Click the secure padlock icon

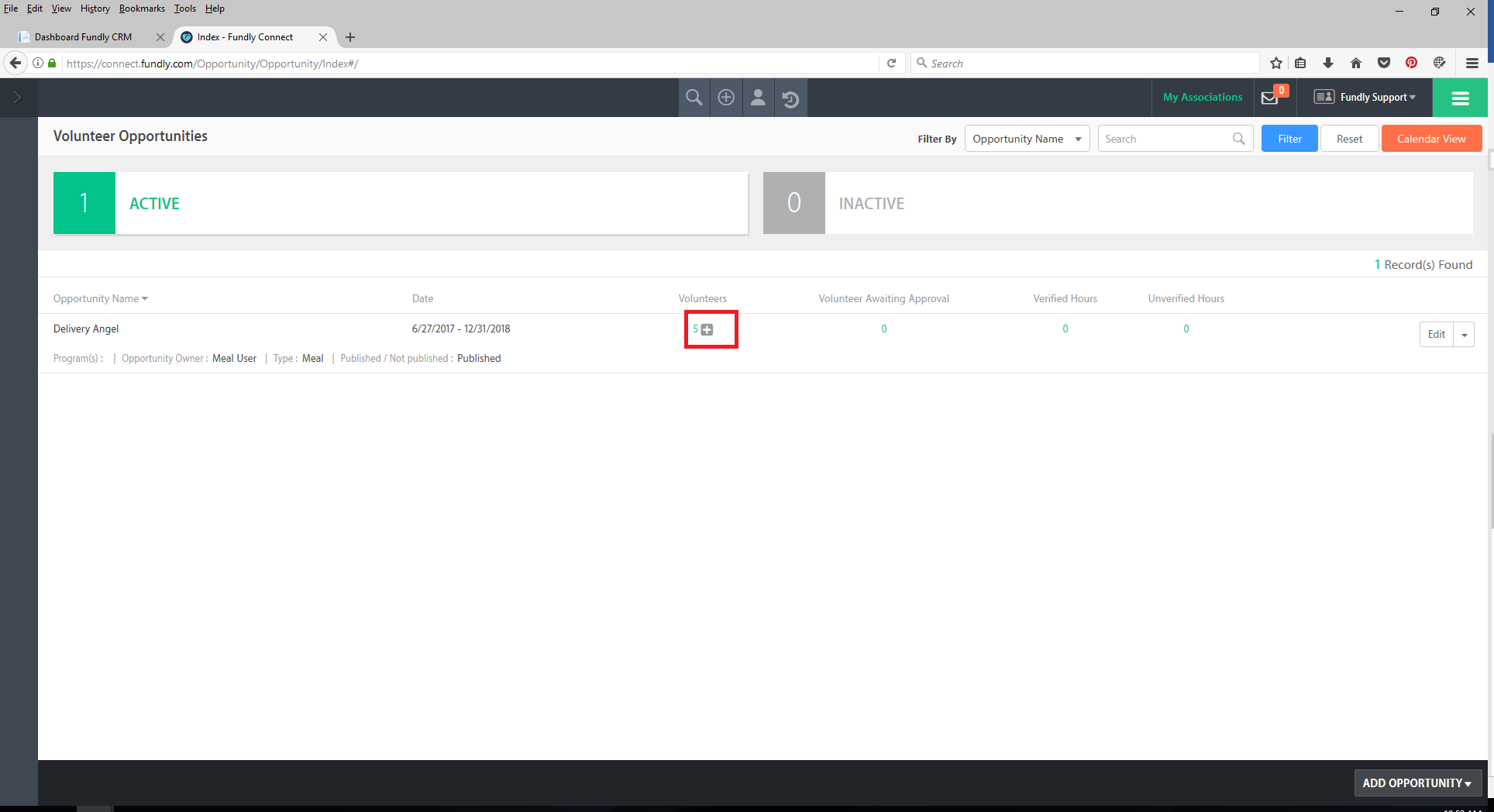[x=52, y=64]
